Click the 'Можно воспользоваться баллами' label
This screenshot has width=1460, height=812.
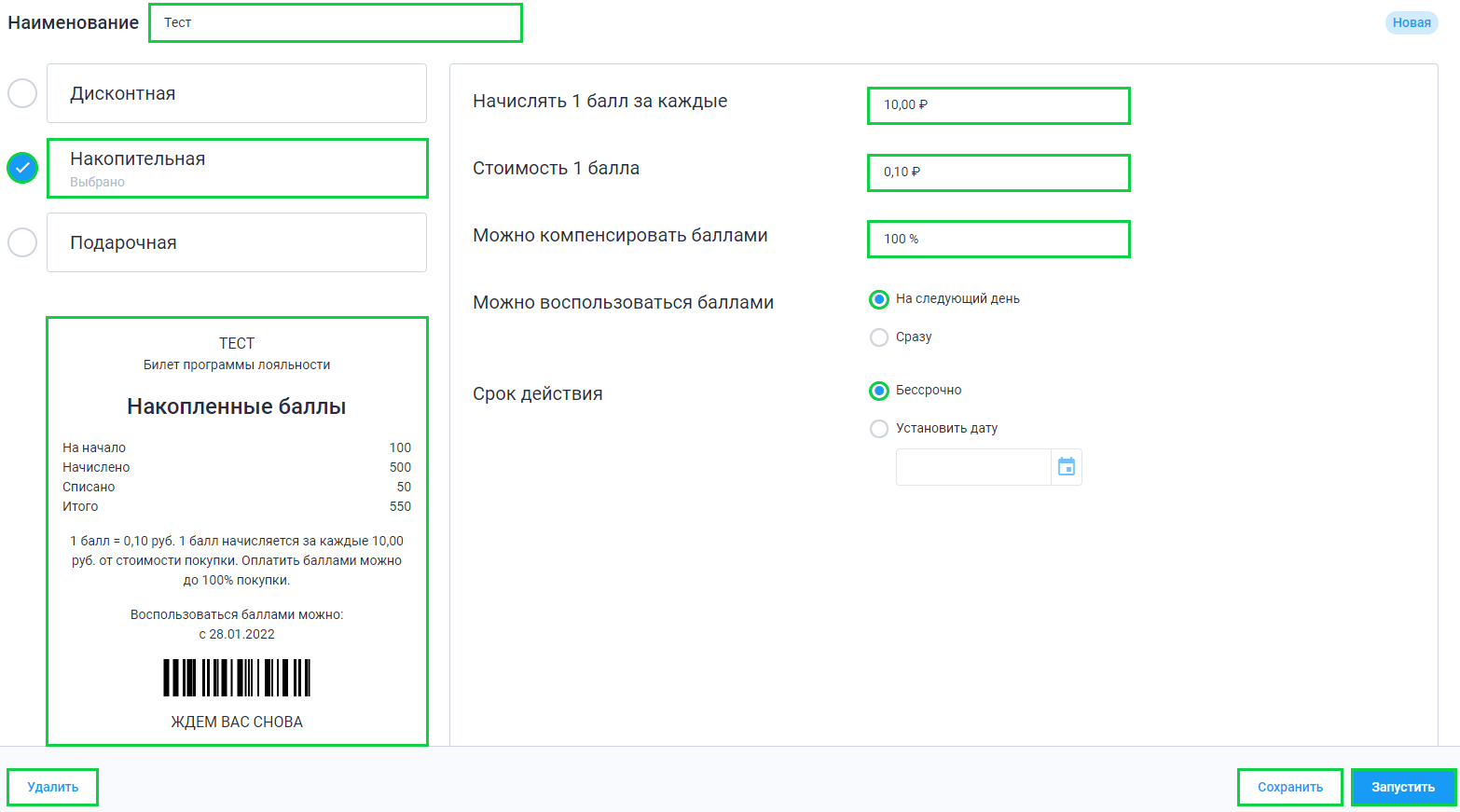pos(623,302)
